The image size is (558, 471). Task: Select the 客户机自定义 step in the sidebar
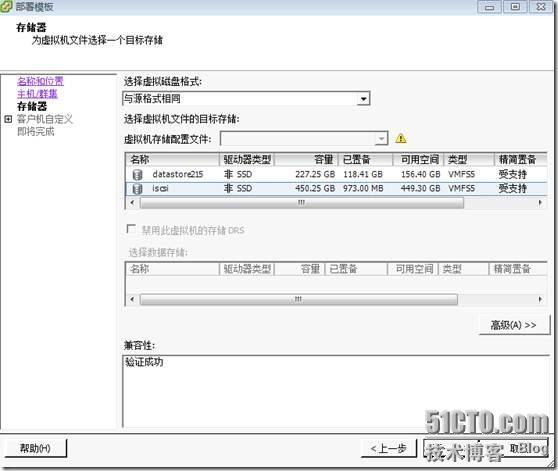point(44,119)
